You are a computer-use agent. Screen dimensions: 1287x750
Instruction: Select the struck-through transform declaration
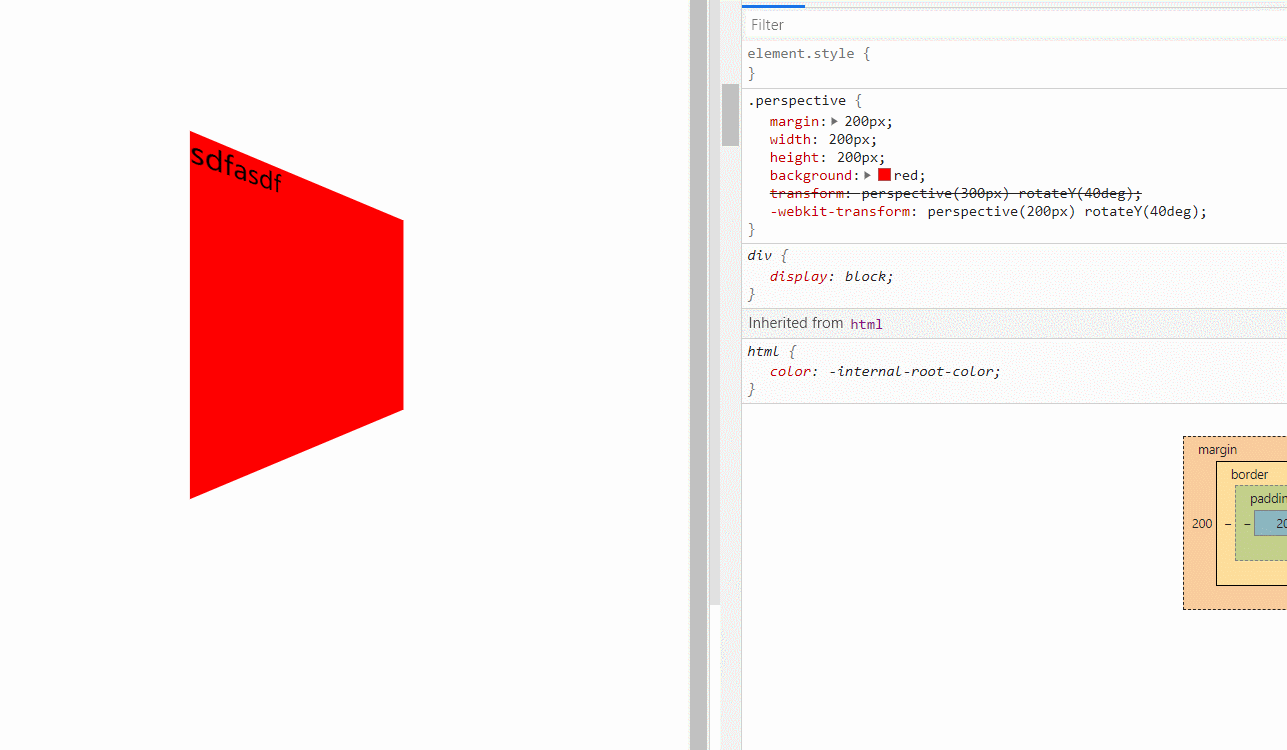pyautogui.click(x=955, y=193)
